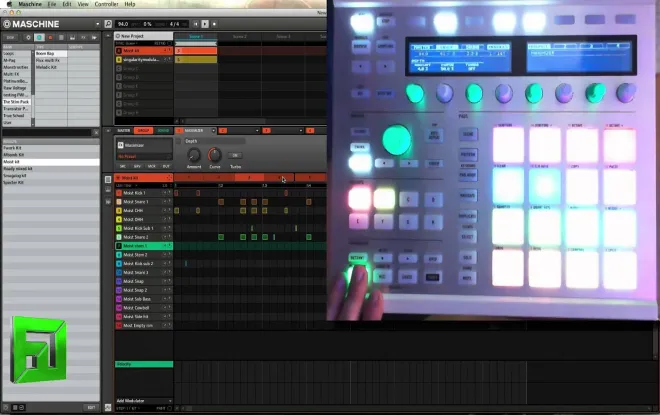Toggle the DISK button in browser
This screenshot has height=415, width=660.
pyautogui.click(x=11, y=37)
